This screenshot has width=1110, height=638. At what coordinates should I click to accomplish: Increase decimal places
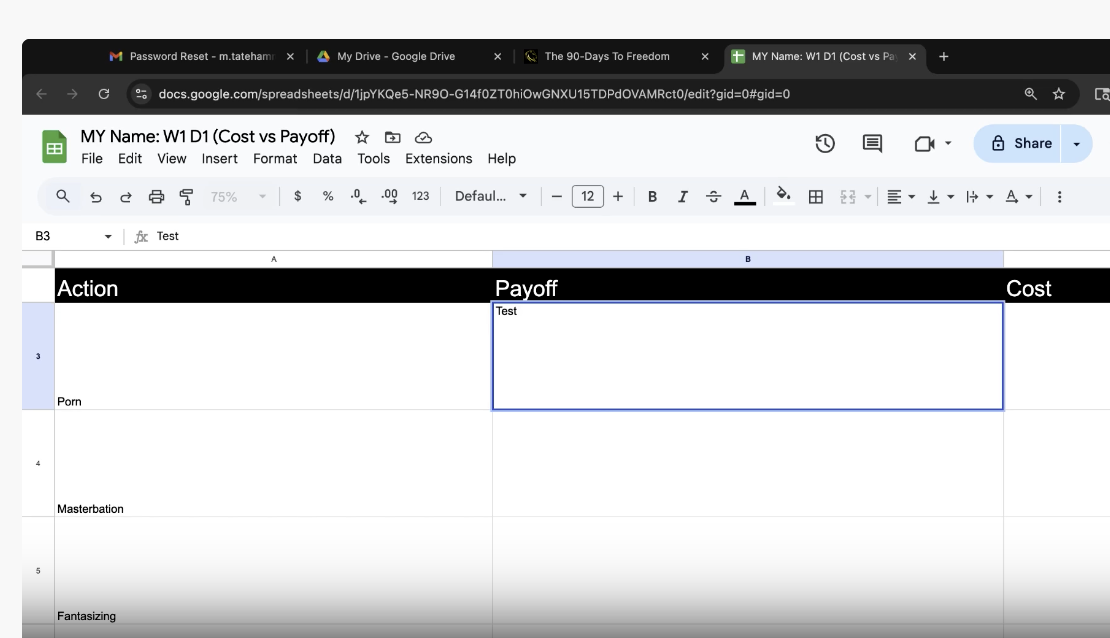point(389,196)
